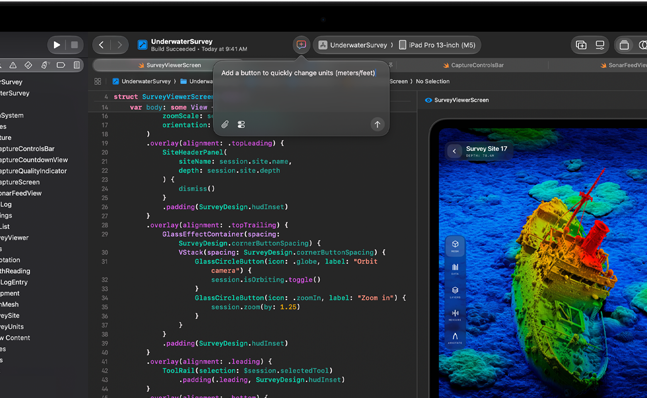647x398 pixels.
Task: Select the Mesh cube tool in preview rail
Action: tap(455, 246)
